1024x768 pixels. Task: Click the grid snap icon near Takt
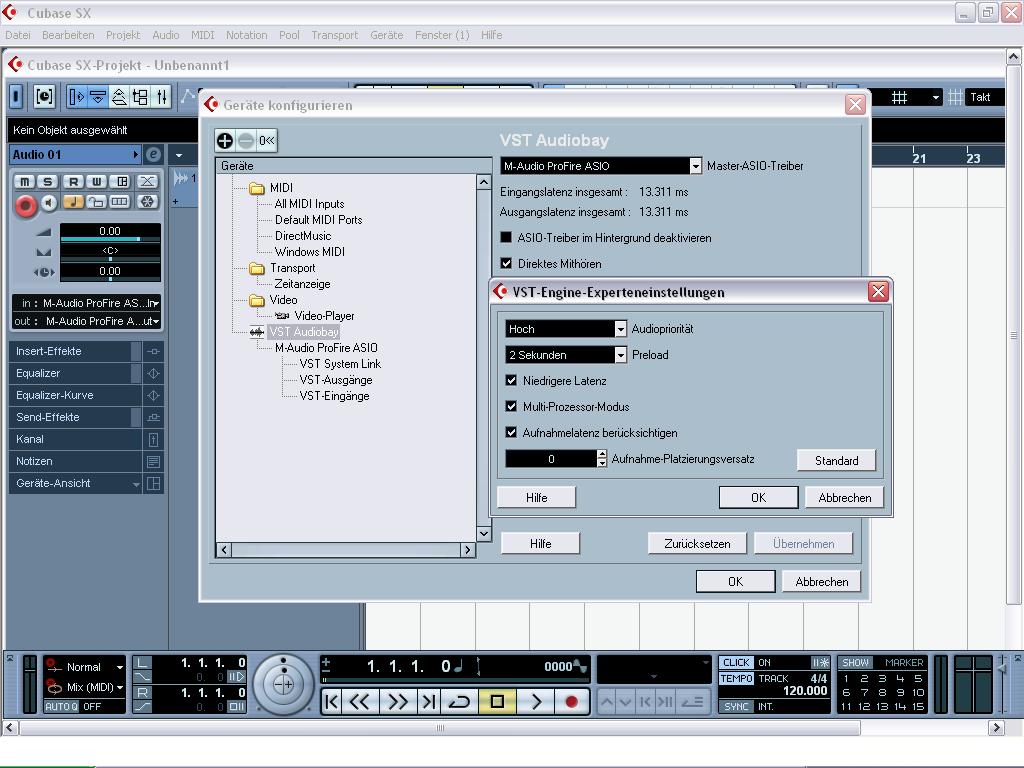point(955,97)
